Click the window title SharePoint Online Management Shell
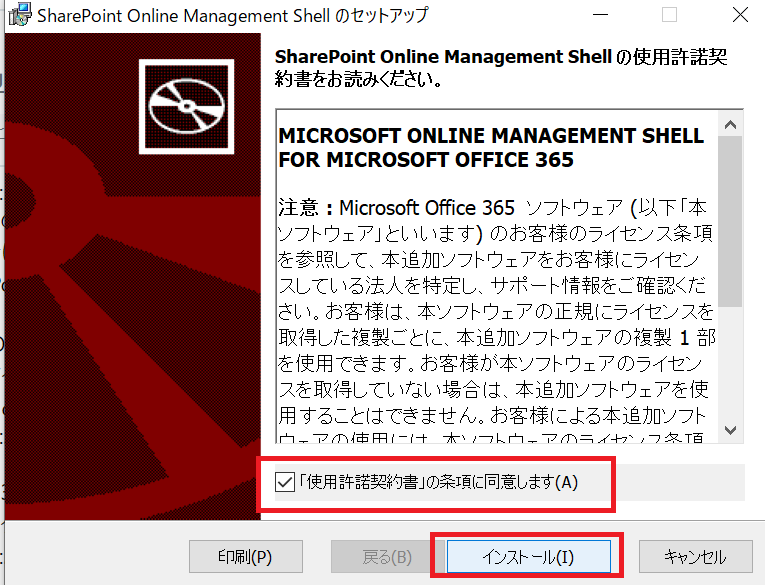Screen dimensions: 765x585 [x=233, y=15]
